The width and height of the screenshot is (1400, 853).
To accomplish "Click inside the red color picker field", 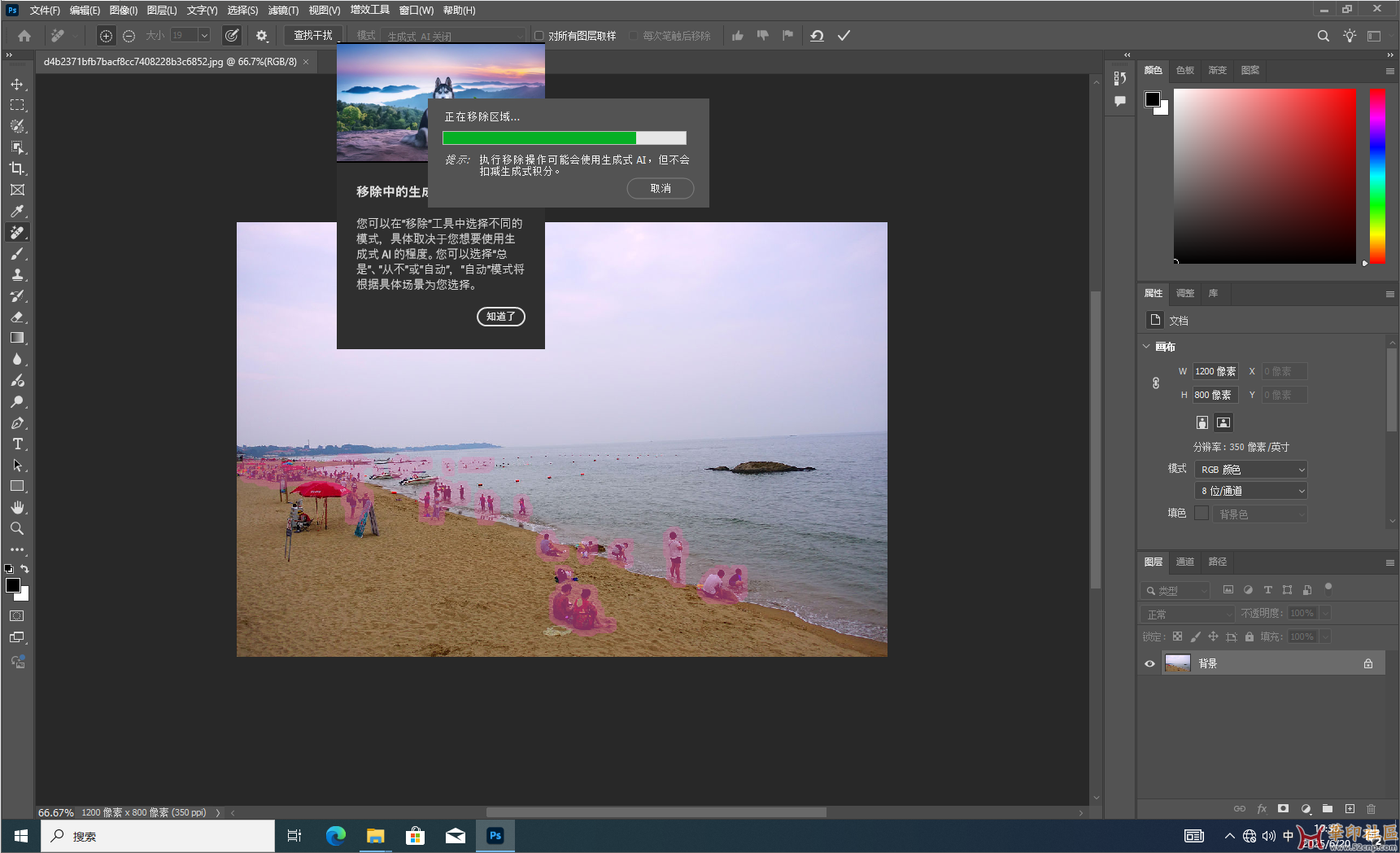I will pyautogui.click(x=1265, y=176).
